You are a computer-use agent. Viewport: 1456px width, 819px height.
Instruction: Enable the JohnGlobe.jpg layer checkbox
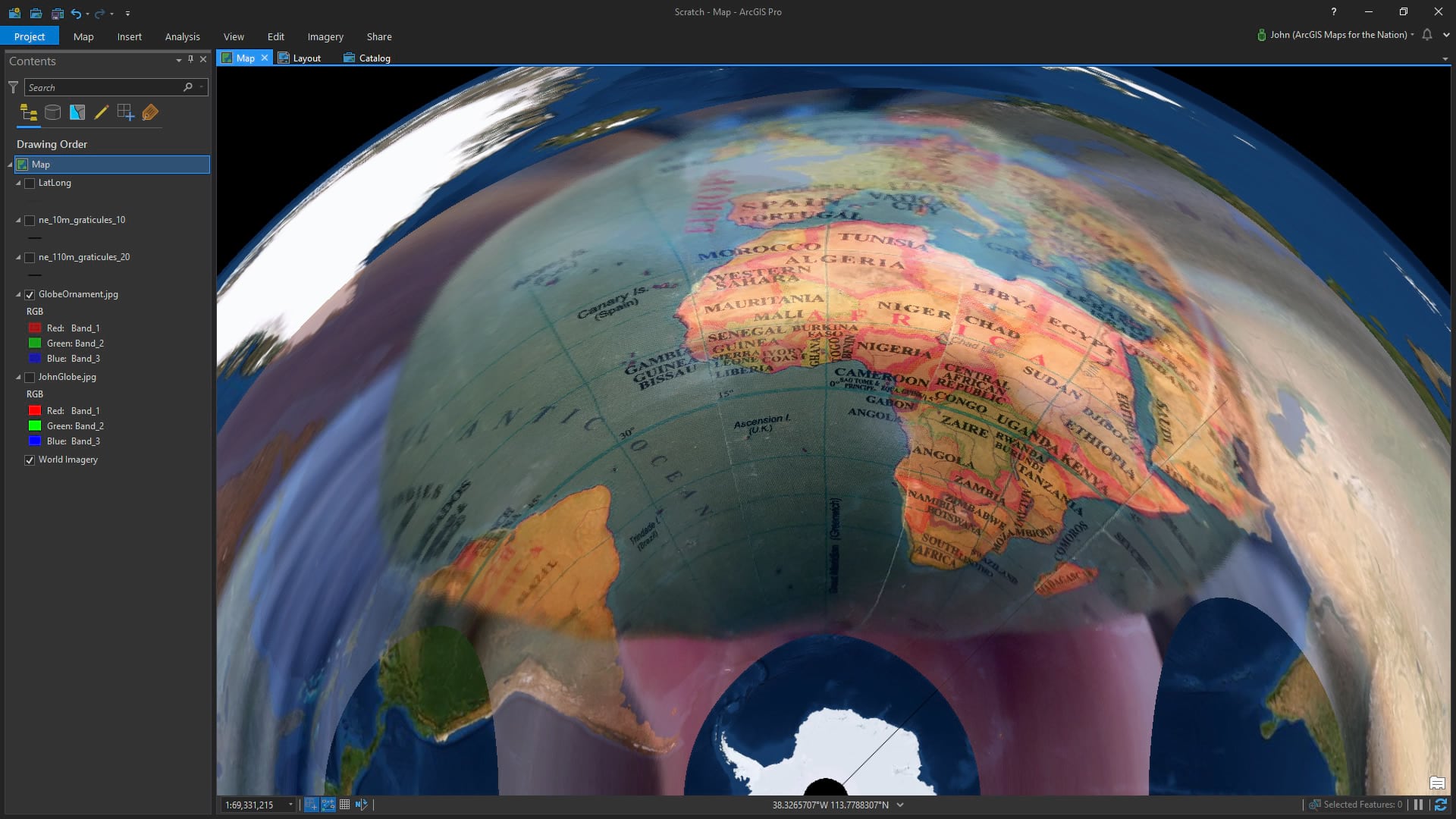click(x=30, y=377)
